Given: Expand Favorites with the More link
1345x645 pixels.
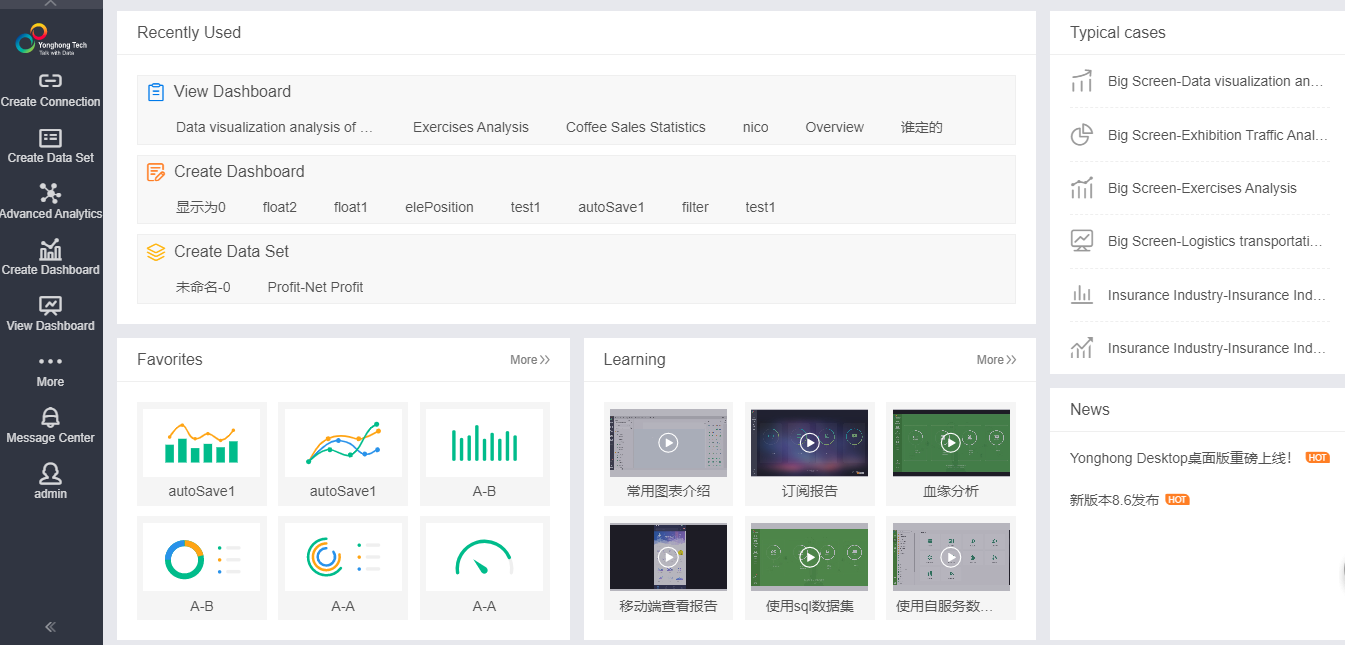Looking at the screenshot, I should click(530, 360).
